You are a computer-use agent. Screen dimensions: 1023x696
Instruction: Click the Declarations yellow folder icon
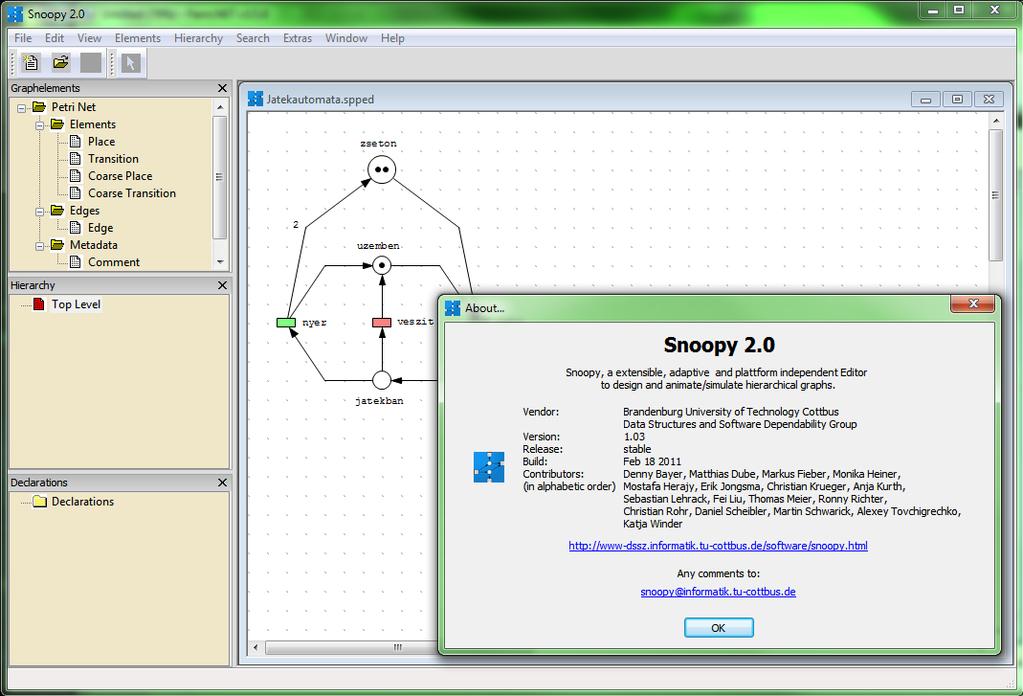click(x=40, y=502)
